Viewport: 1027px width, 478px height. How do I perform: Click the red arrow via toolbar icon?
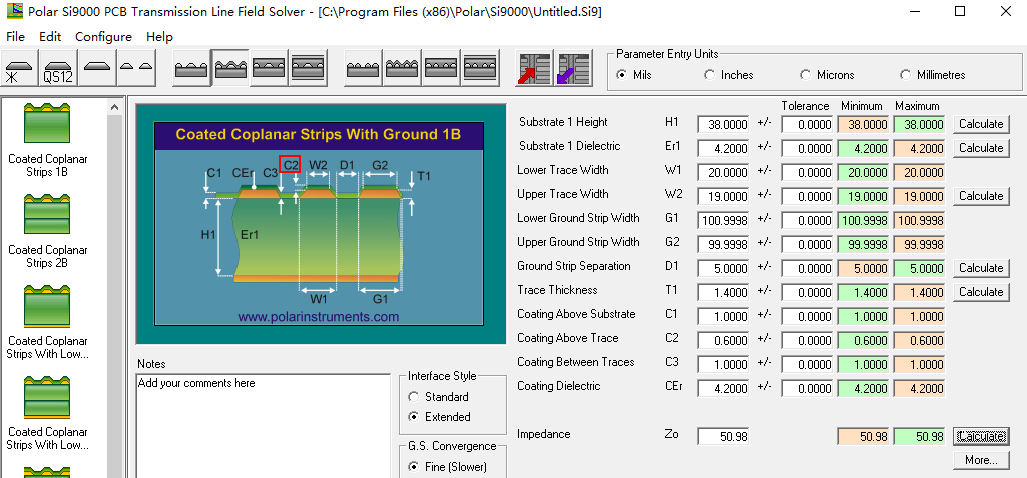pos(535,67)
